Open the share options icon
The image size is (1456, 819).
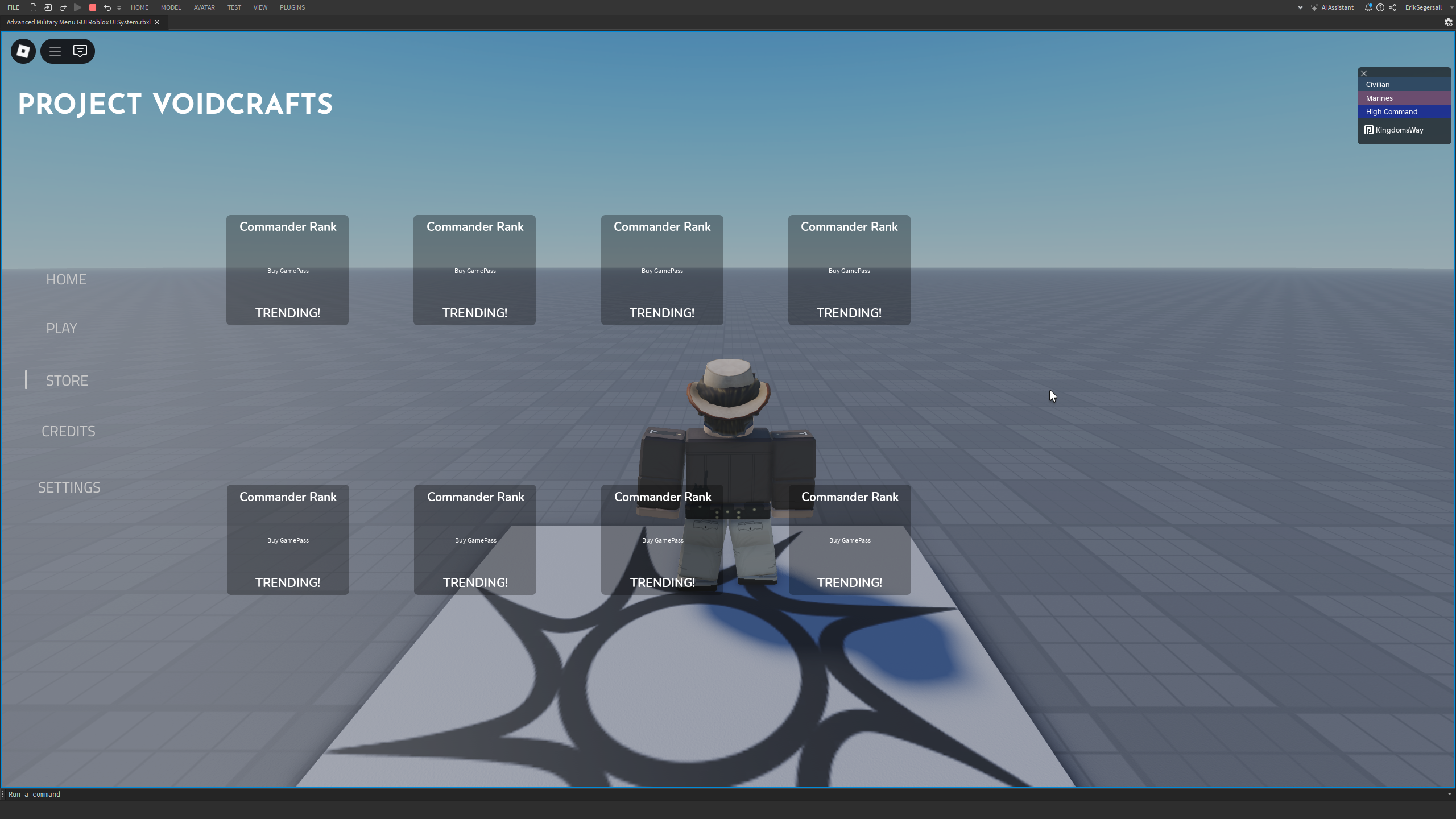click(x=1392, y=7)
